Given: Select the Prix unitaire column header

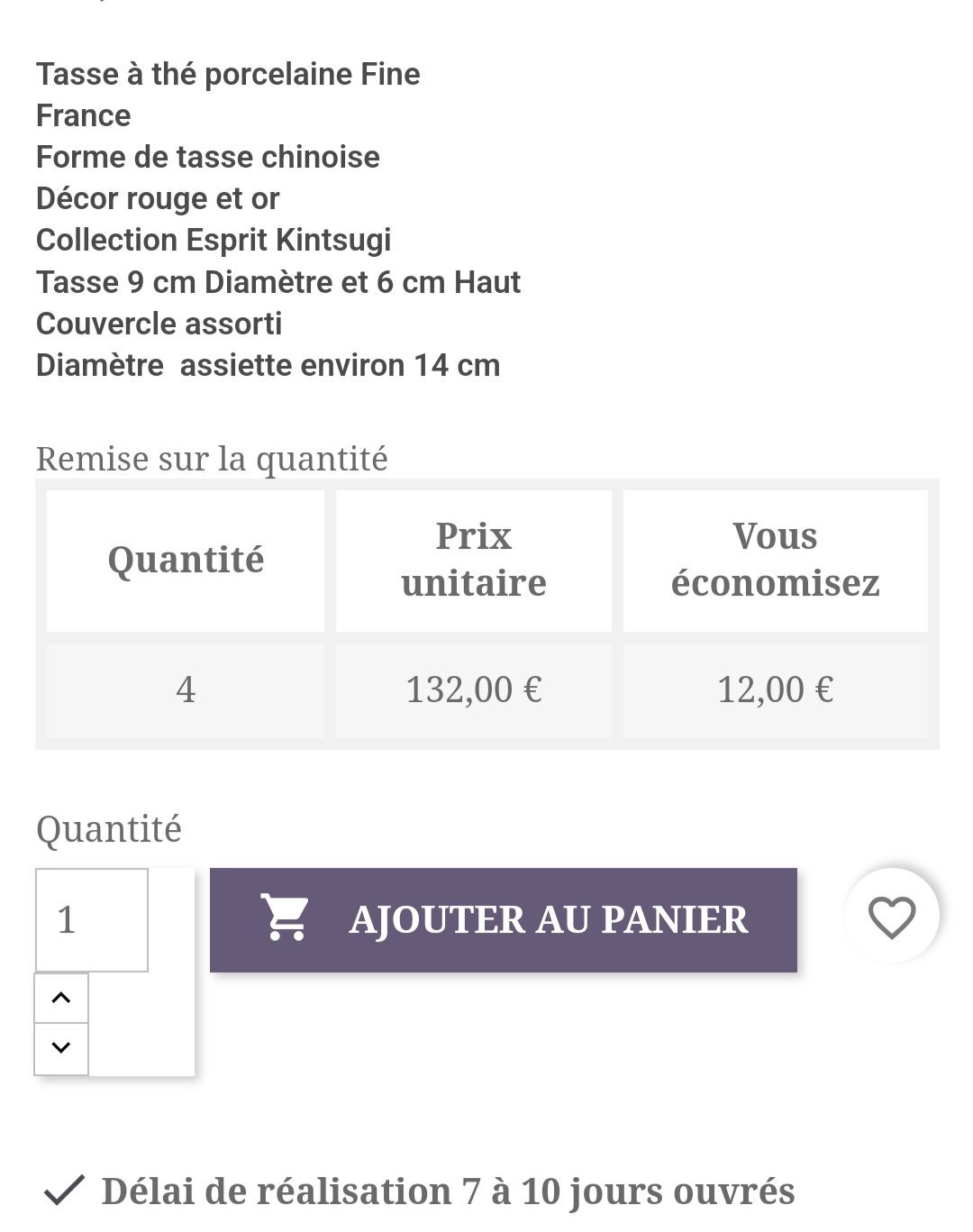Looking at the screenshot, I should coord(474,561).
